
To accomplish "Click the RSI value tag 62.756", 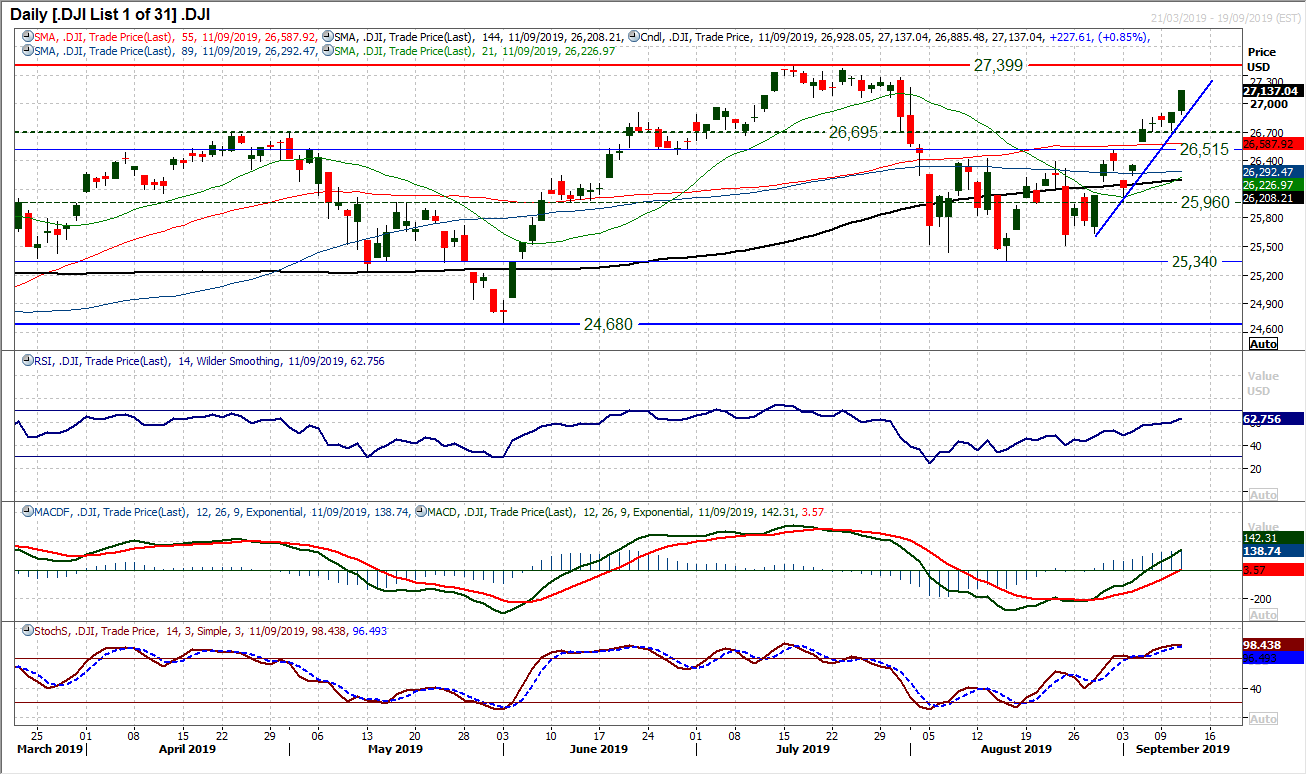I will click(x=1272, y=420).
